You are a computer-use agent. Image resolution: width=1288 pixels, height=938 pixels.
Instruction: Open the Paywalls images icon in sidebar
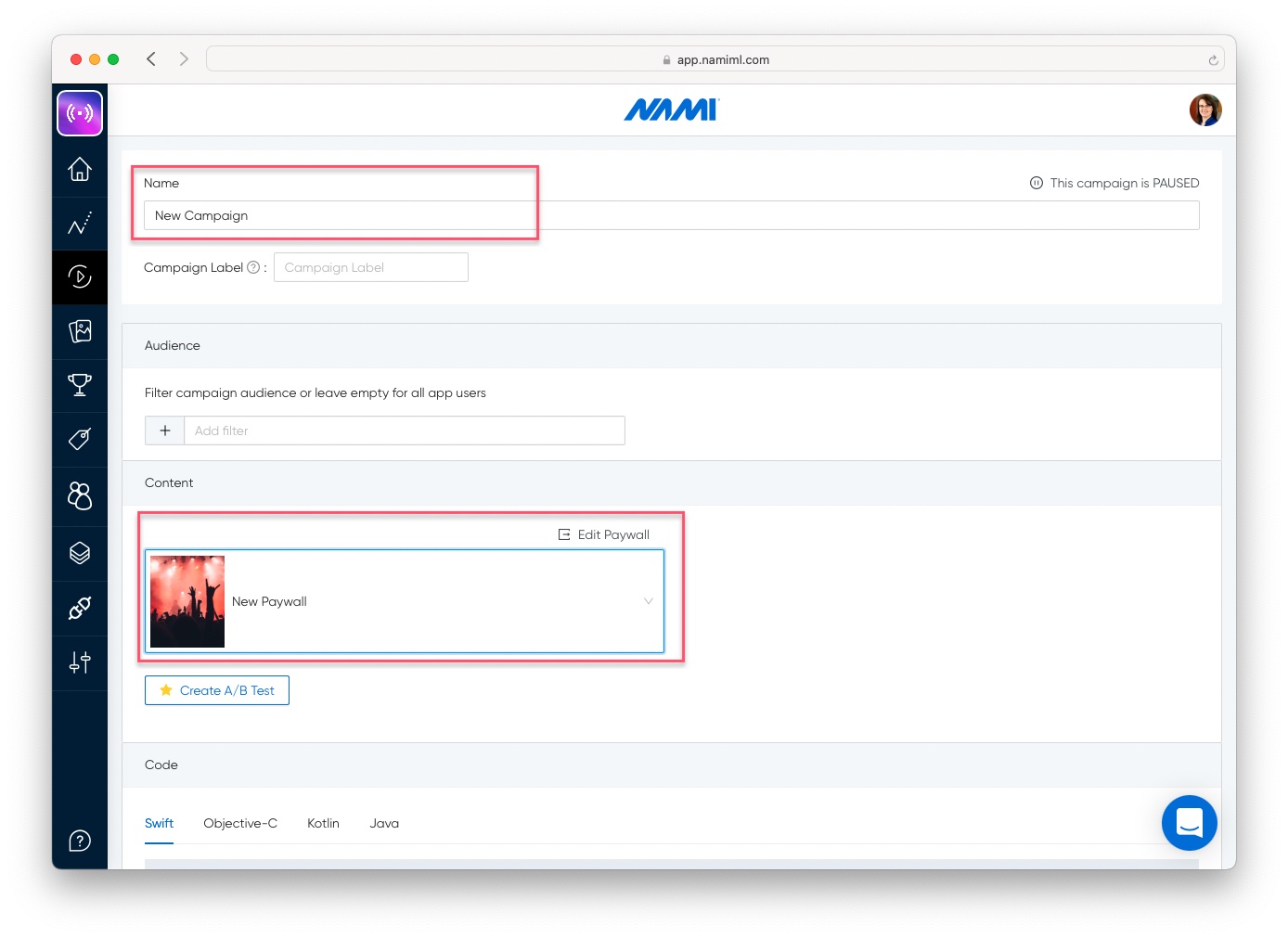coord(80,331)
